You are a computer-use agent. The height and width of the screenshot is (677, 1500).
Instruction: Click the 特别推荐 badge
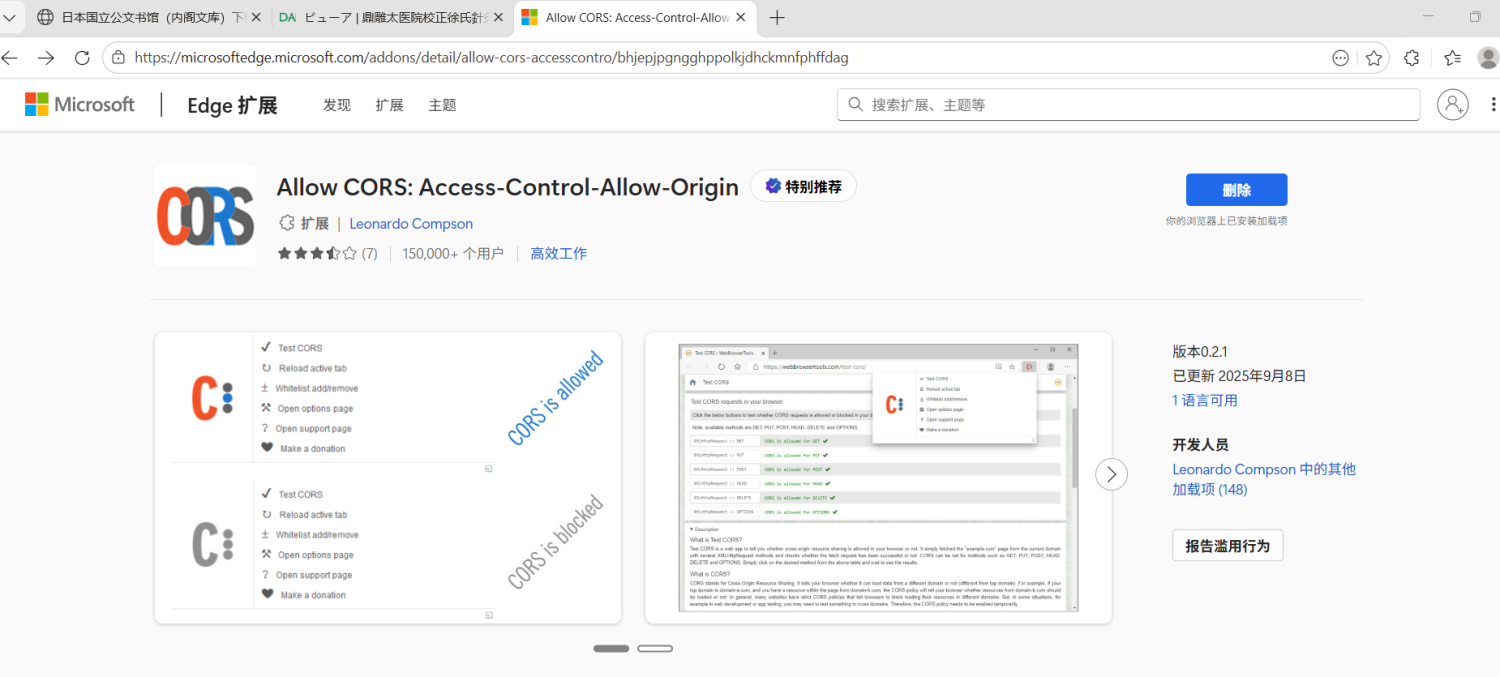tap(803, 186)
